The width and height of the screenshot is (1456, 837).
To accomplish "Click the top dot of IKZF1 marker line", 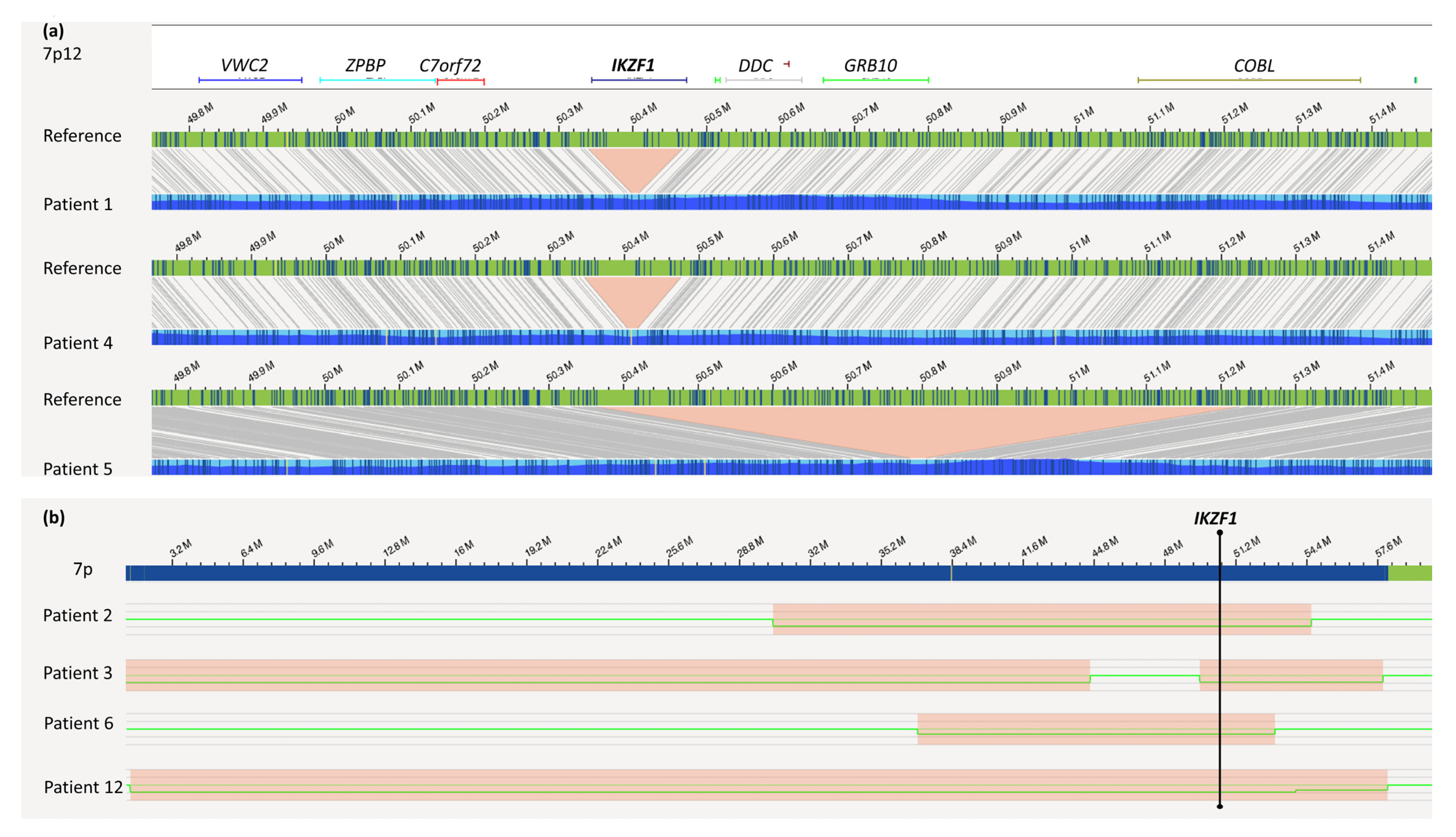I will point(1220,533).
